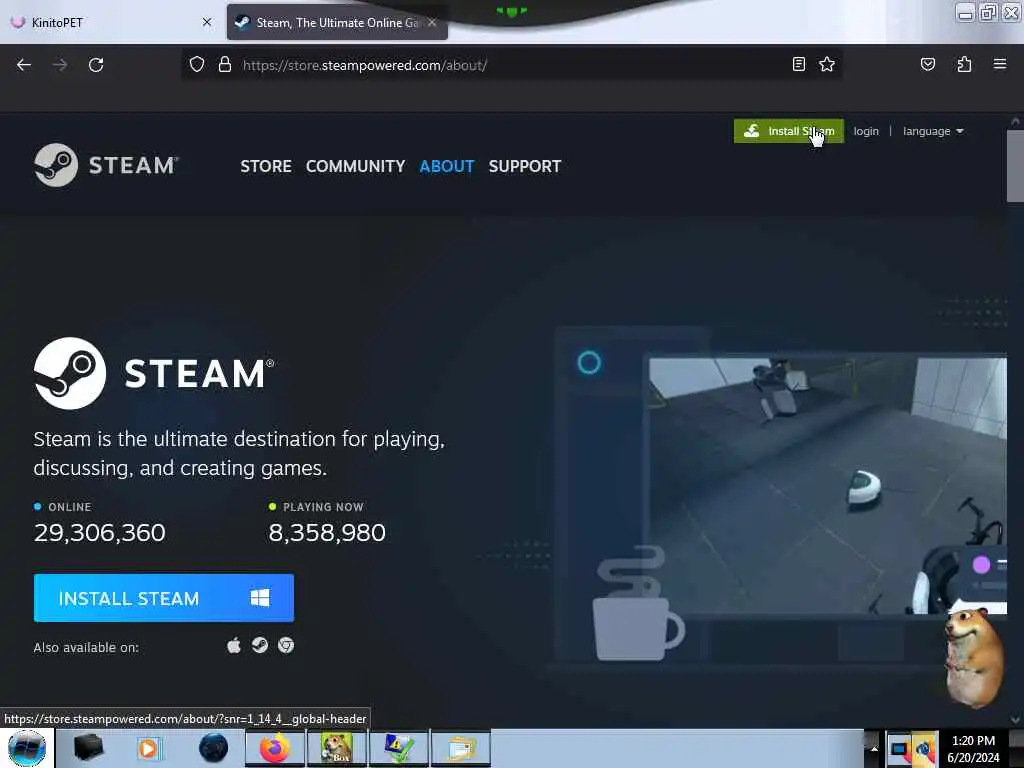Click the monitor icon in system tray

pos(899,749)
